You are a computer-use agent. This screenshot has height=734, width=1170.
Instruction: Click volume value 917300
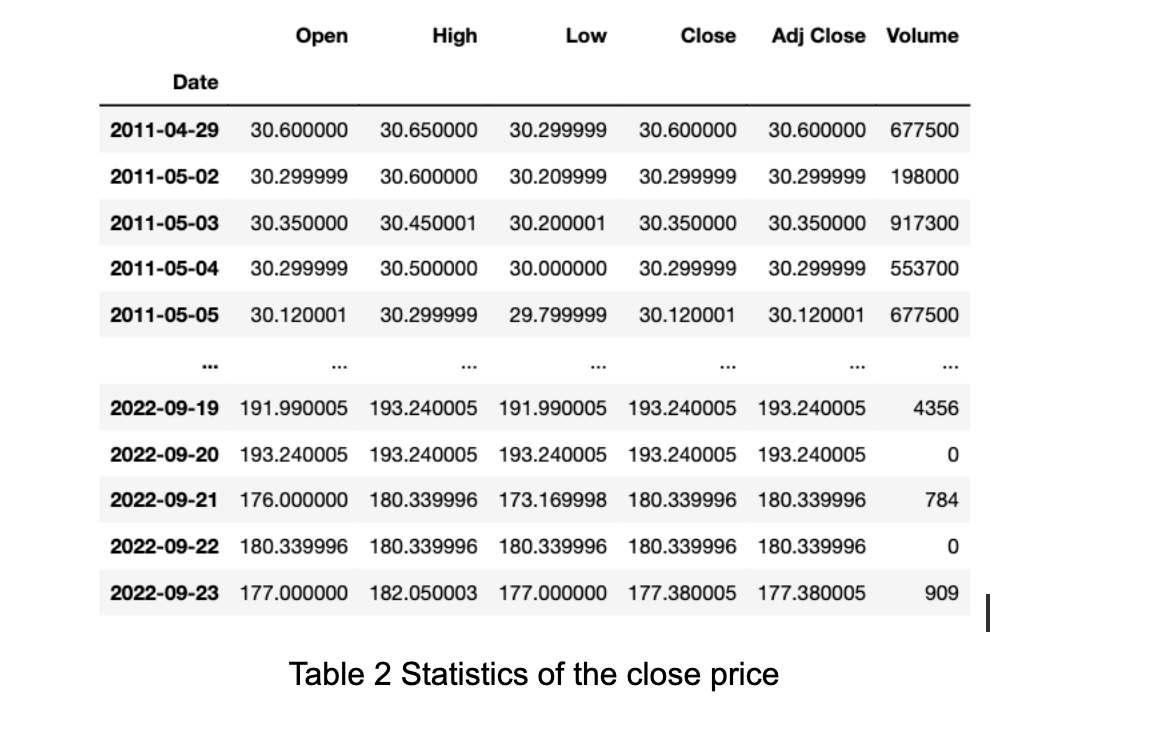(x=924, y=223)
